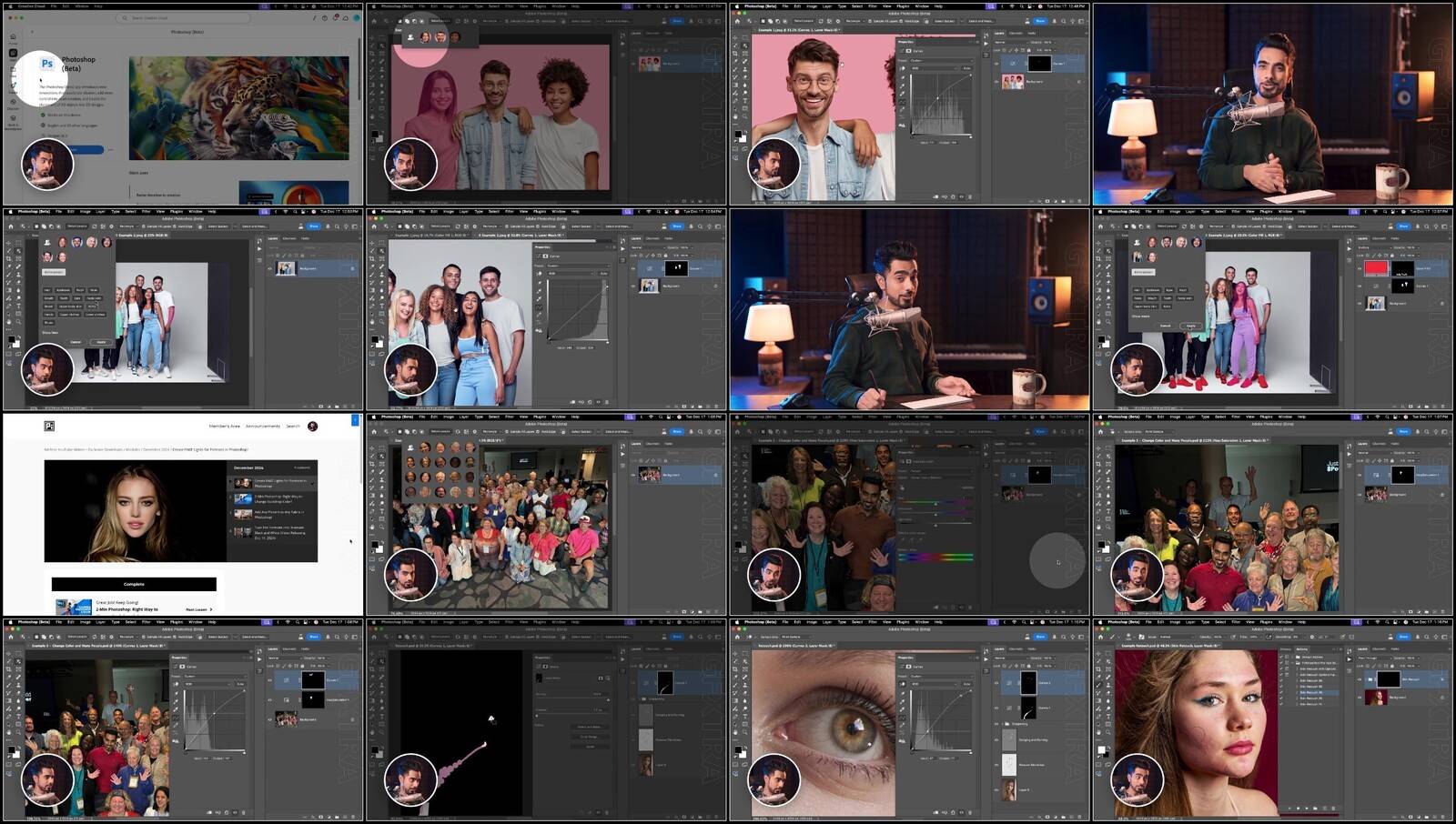Open tiger artwork image in Creative Cloud

(x=238, y=108)
